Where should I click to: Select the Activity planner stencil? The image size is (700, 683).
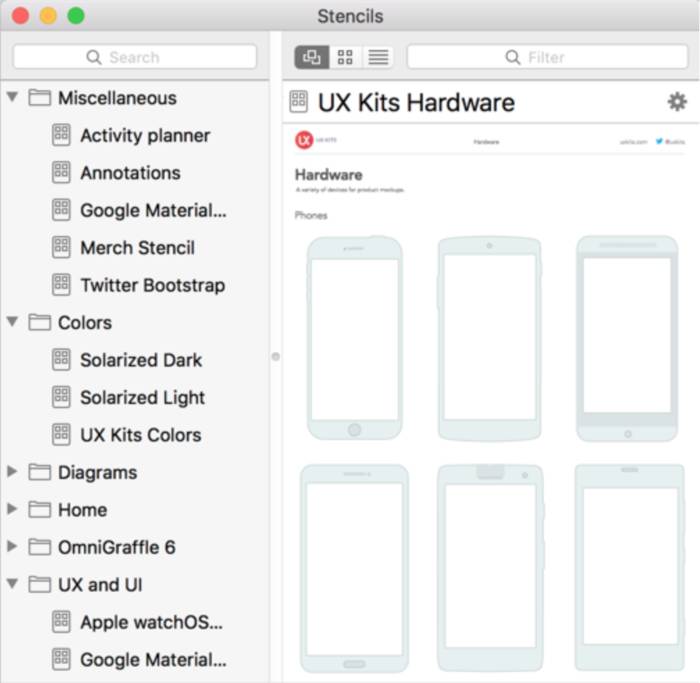tap(145, 135)
